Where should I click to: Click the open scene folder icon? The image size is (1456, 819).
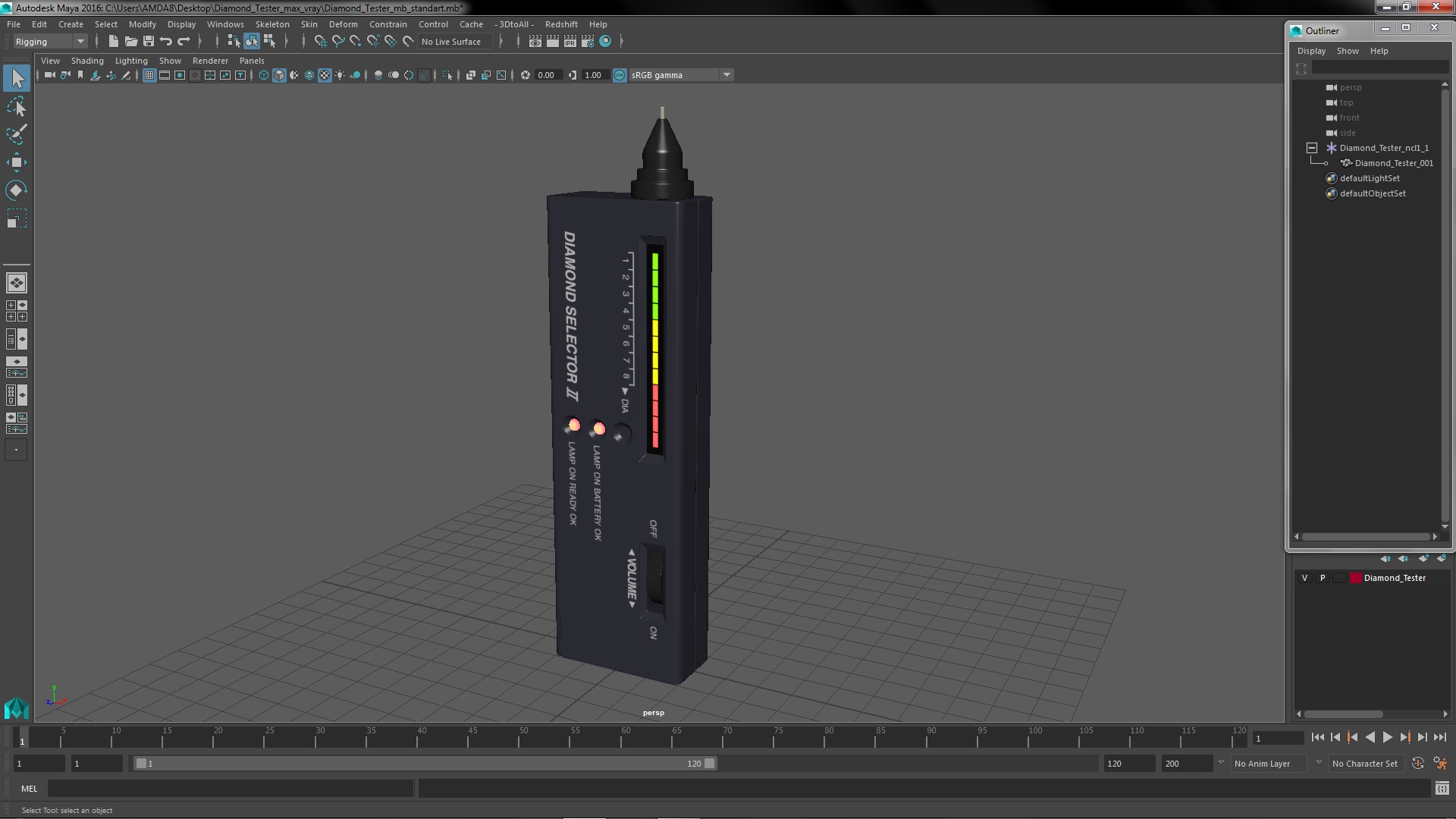130,41
